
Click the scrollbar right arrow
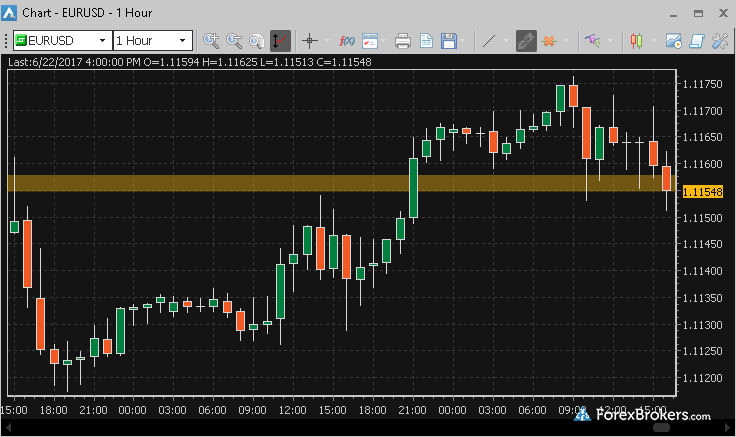[x=728, y=428]
